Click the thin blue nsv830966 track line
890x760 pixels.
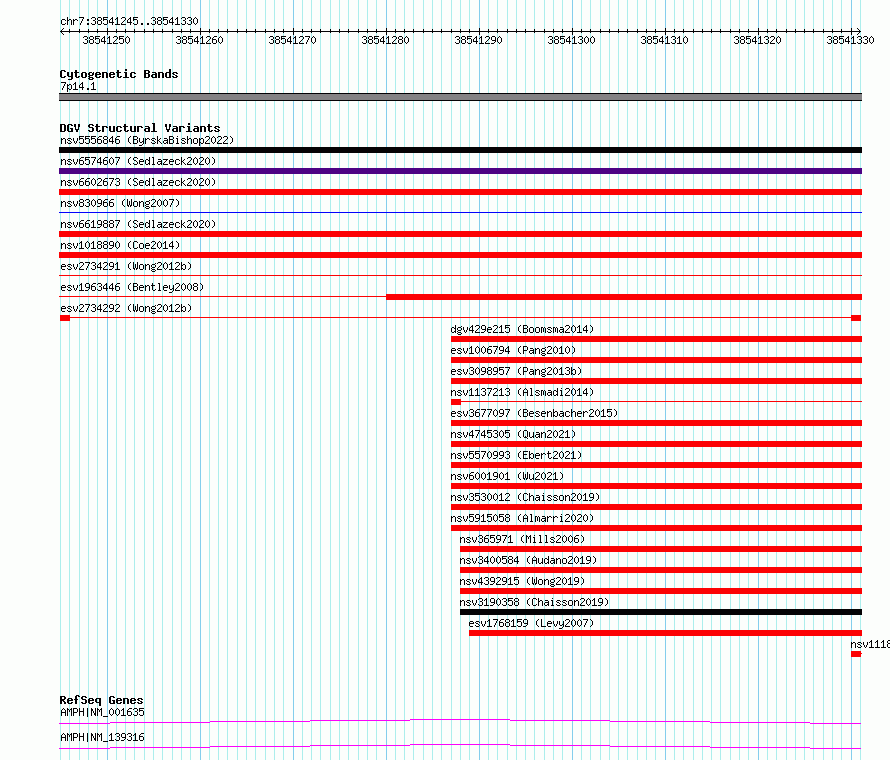(460, 212)
